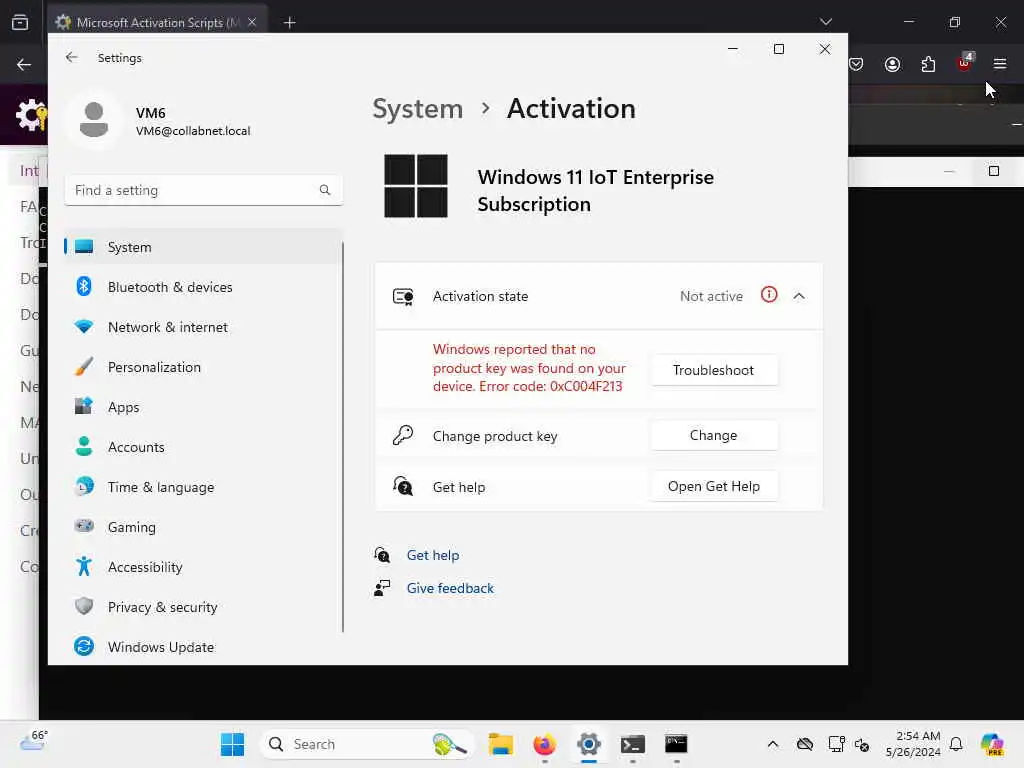Click the uBlock Origin extension icon

(964, 63)
